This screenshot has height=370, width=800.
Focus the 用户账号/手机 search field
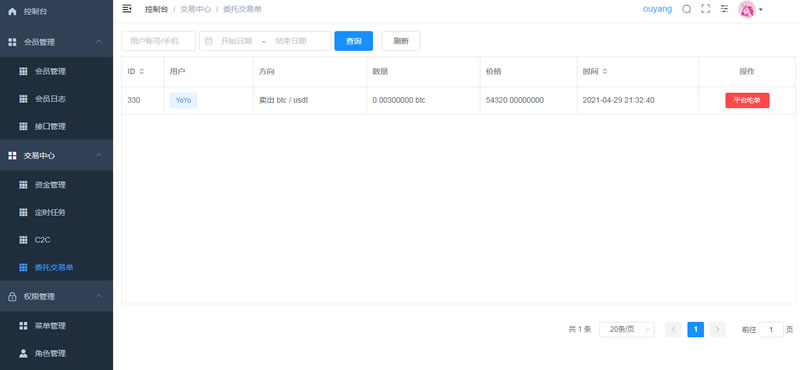tap(158, 41)
